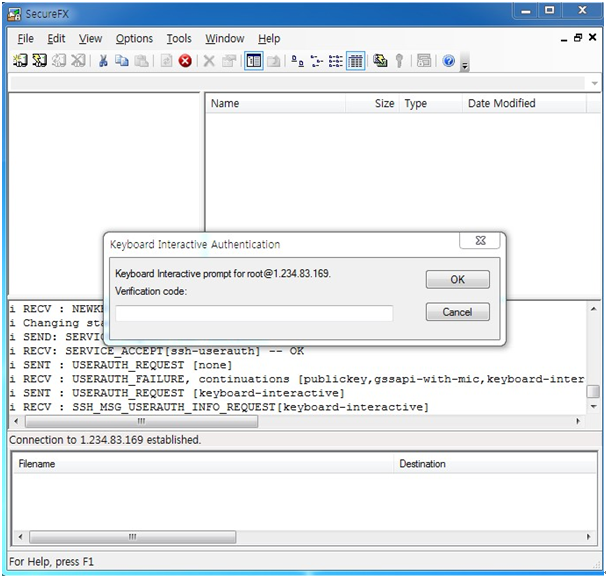
Task: Switch to List view icon
Action: tap(335, 61)
